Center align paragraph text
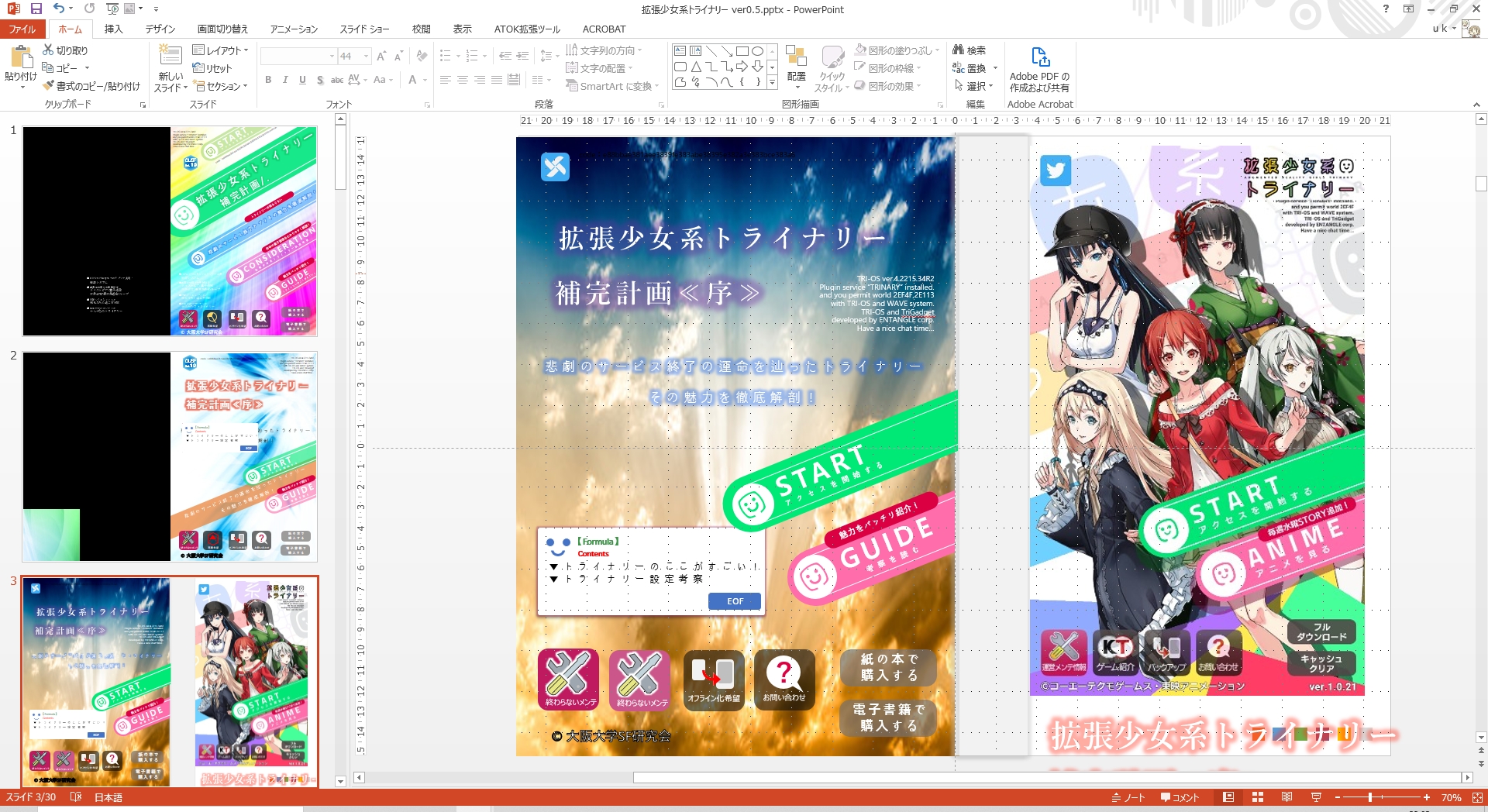 pos(463,80)
